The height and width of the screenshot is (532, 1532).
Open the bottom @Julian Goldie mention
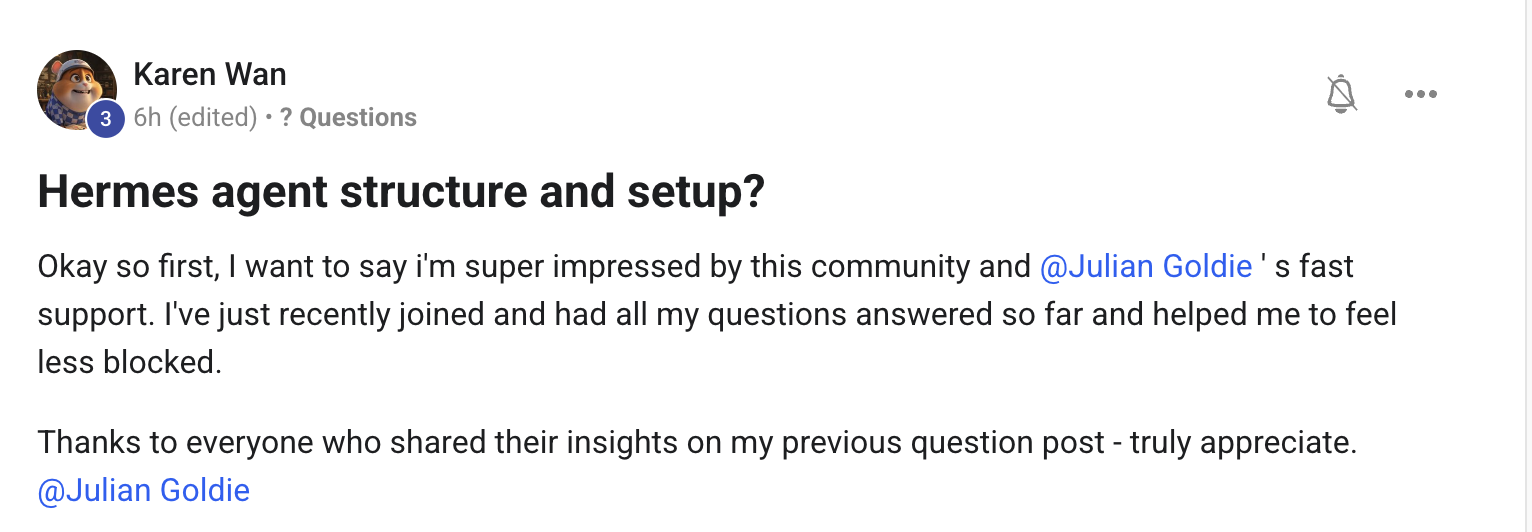(144, 490)
